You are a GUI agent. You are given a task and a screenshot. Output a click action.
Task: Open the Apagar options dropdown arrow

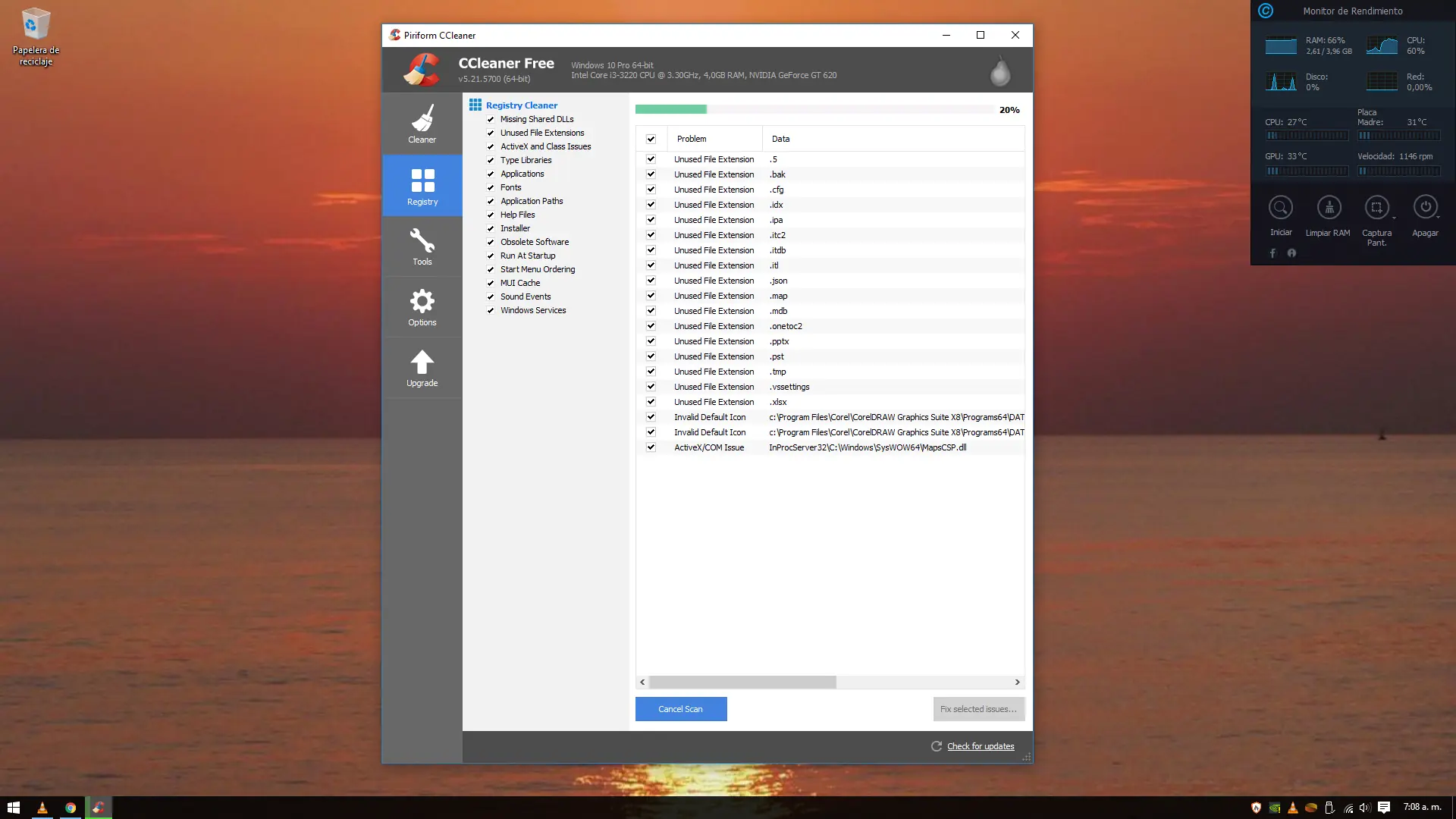click(1438, 218)
